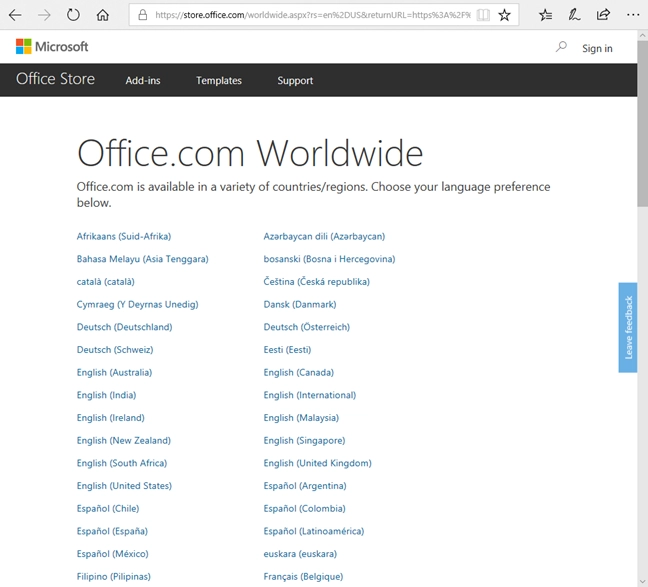Click the Microsoft logo
Screen dimensions: 648x587
tap(52, 46)
